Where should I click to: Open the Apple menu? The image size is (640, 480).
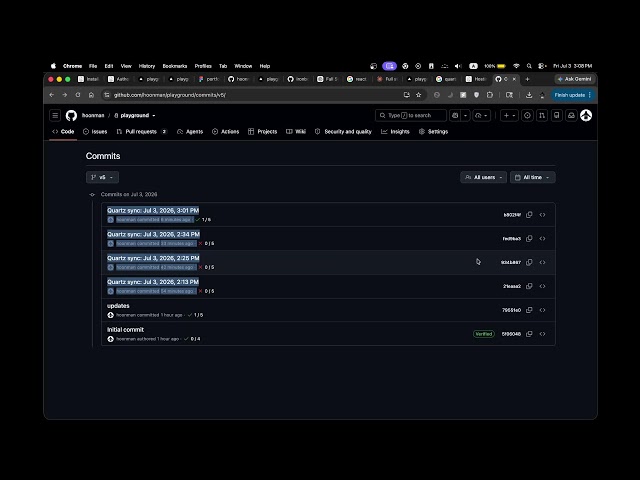click(x=53, y=66)
